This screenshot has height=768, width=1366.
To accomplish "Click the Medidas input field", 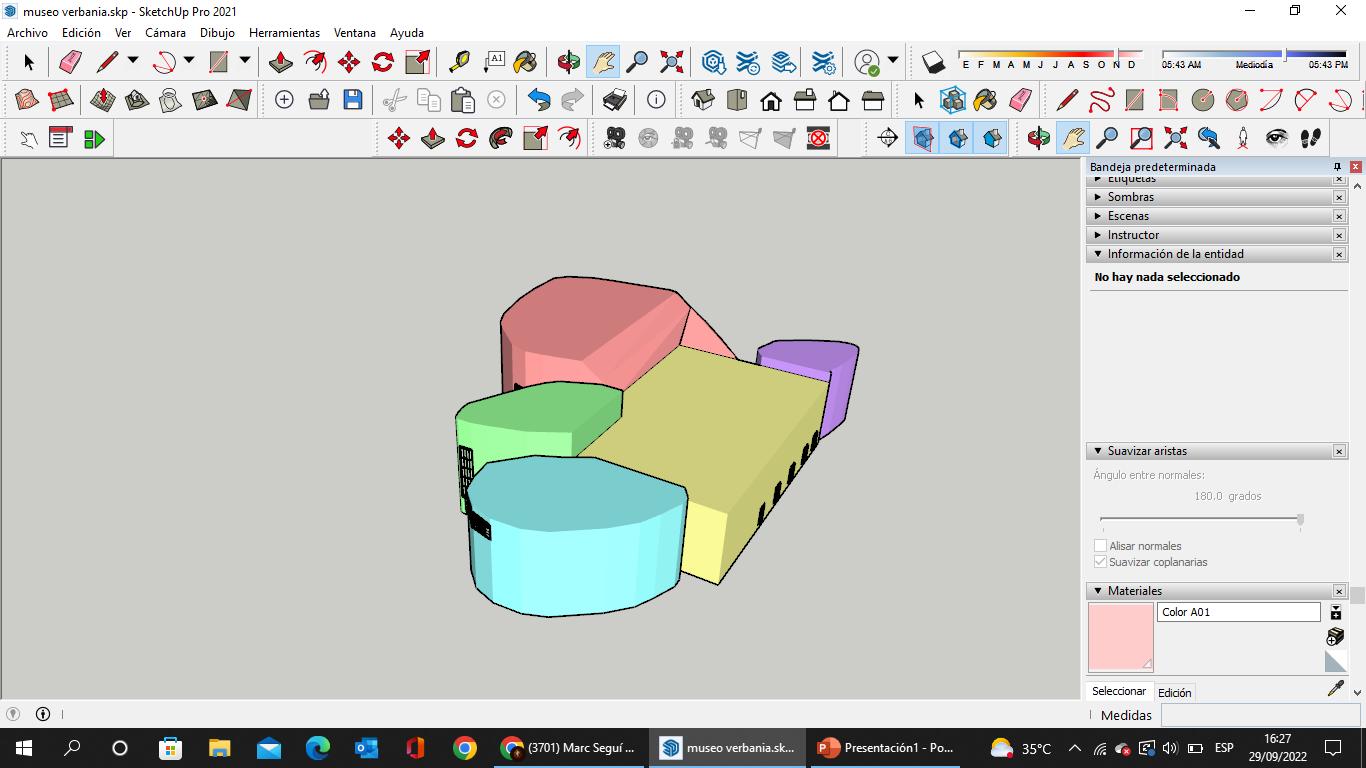I will coord(1259,715).
